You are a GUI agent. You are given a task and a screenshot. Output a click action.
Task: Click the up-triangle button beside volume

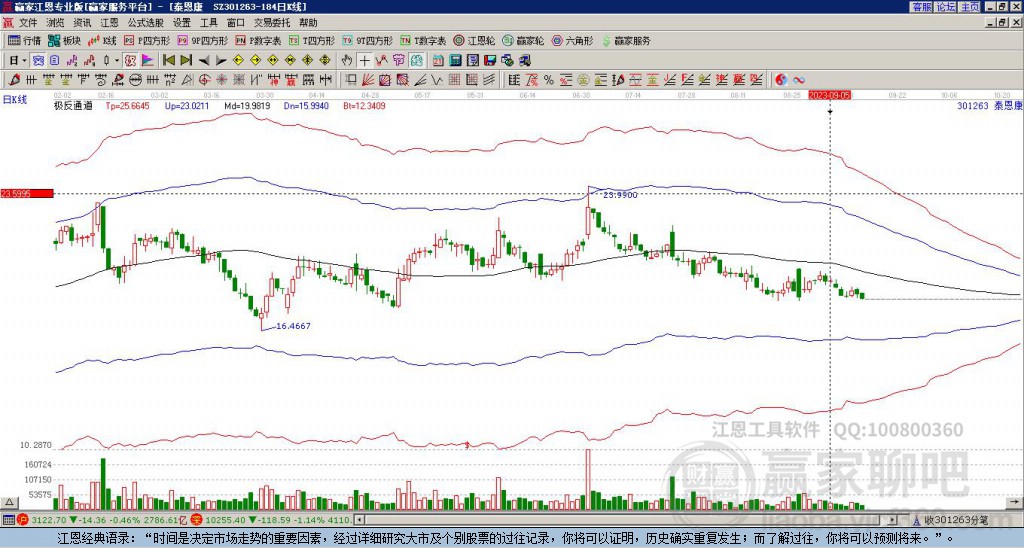pos(8,502)
